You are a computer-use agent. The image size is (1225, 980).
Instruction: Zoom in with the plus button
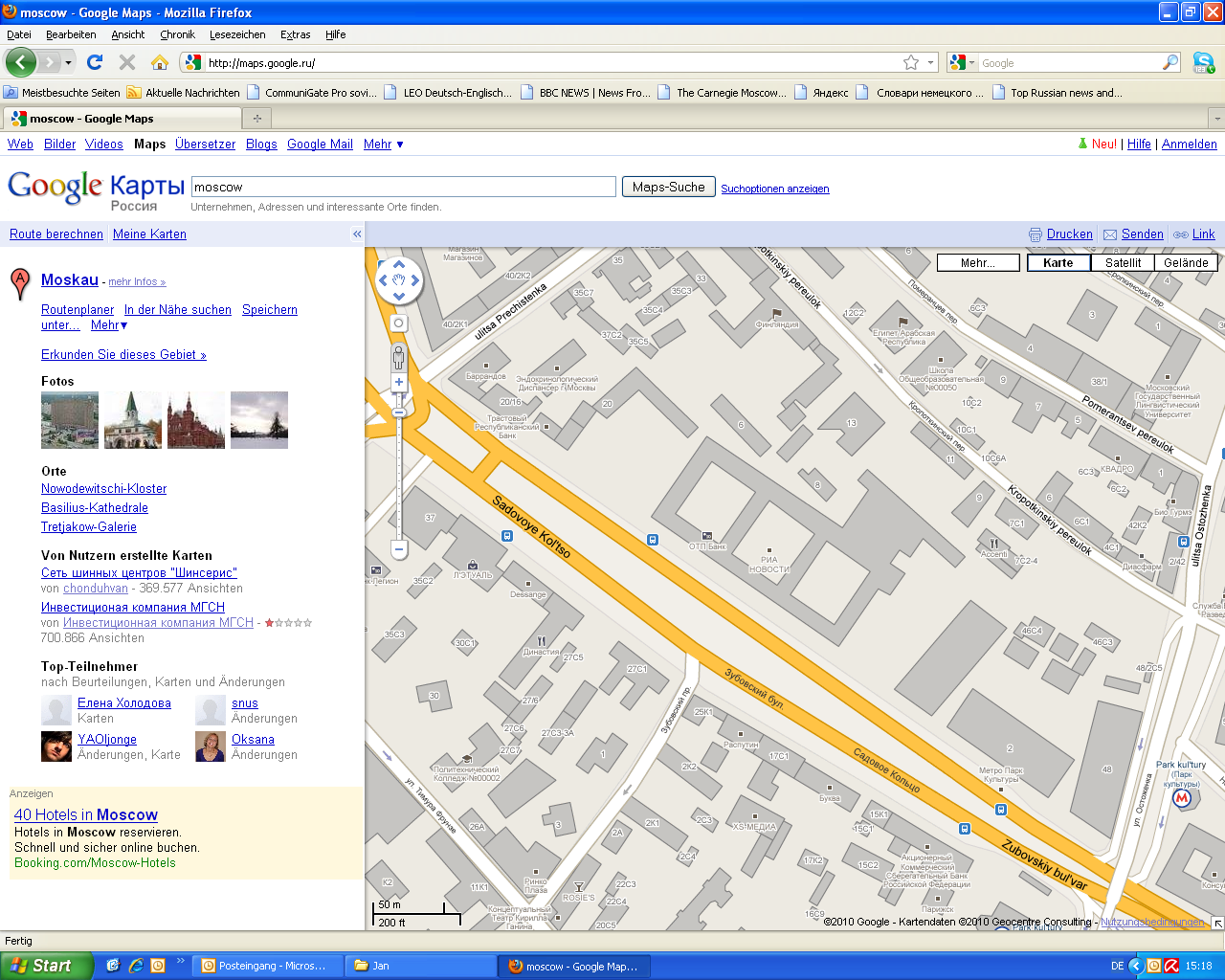tap(399, 383)
